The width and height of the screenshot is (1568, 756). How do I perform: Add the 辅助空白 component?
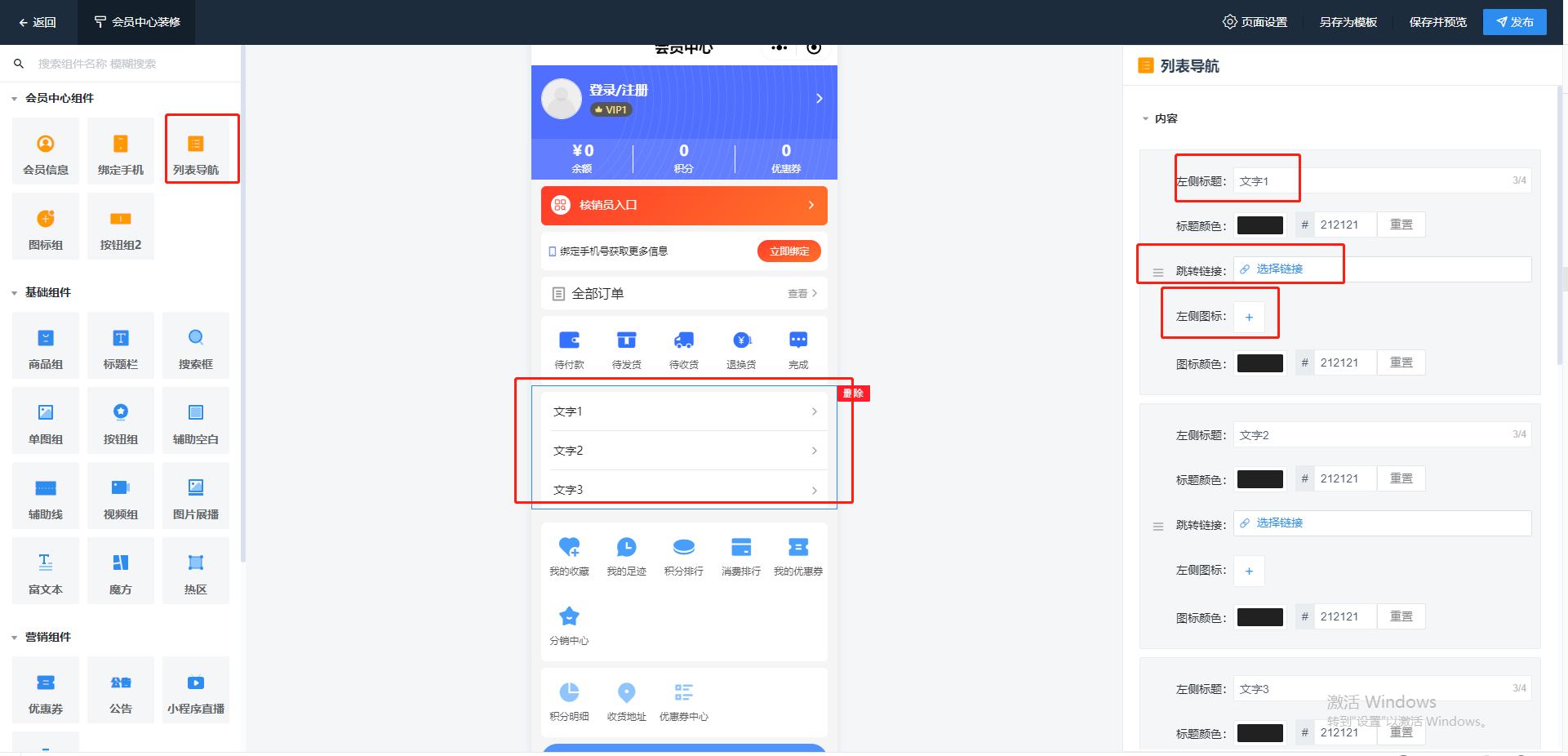coord(196,420)
